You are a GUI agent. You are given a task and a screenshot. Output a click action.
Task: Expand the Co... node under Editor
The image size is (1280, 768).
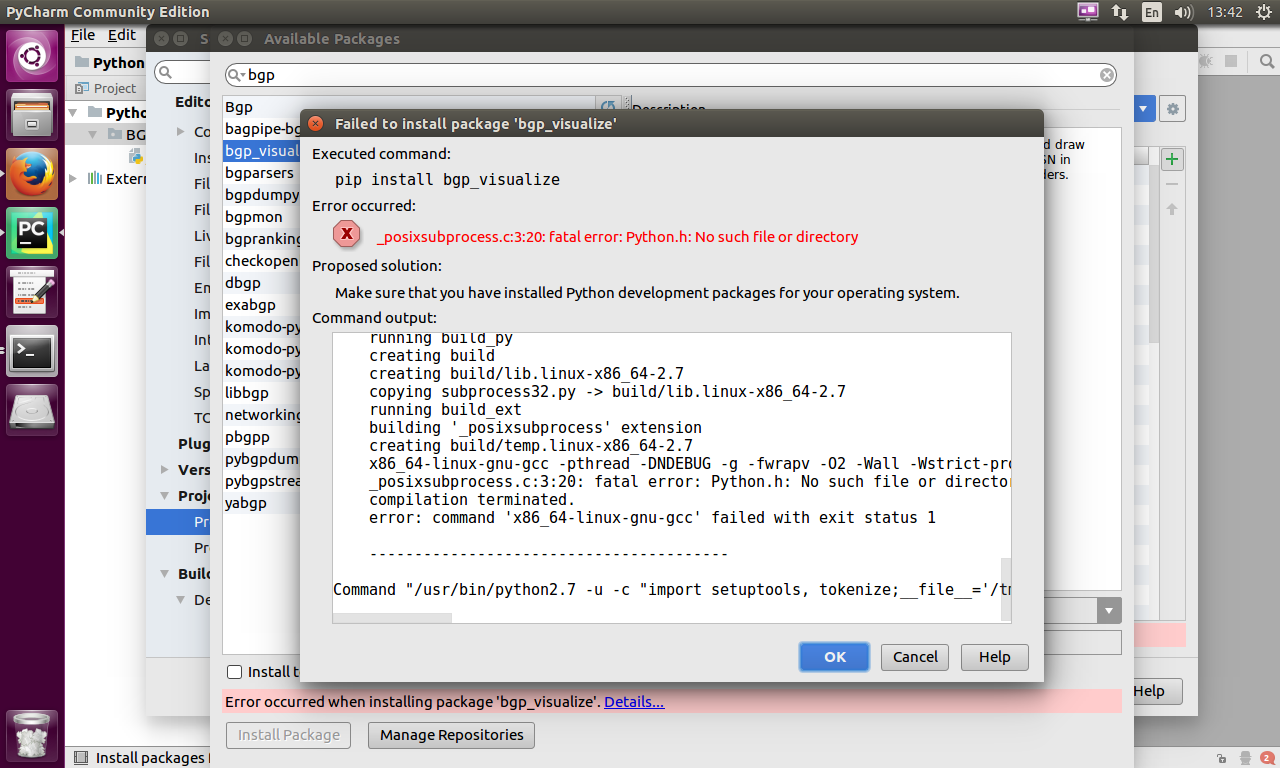[182, 131]
